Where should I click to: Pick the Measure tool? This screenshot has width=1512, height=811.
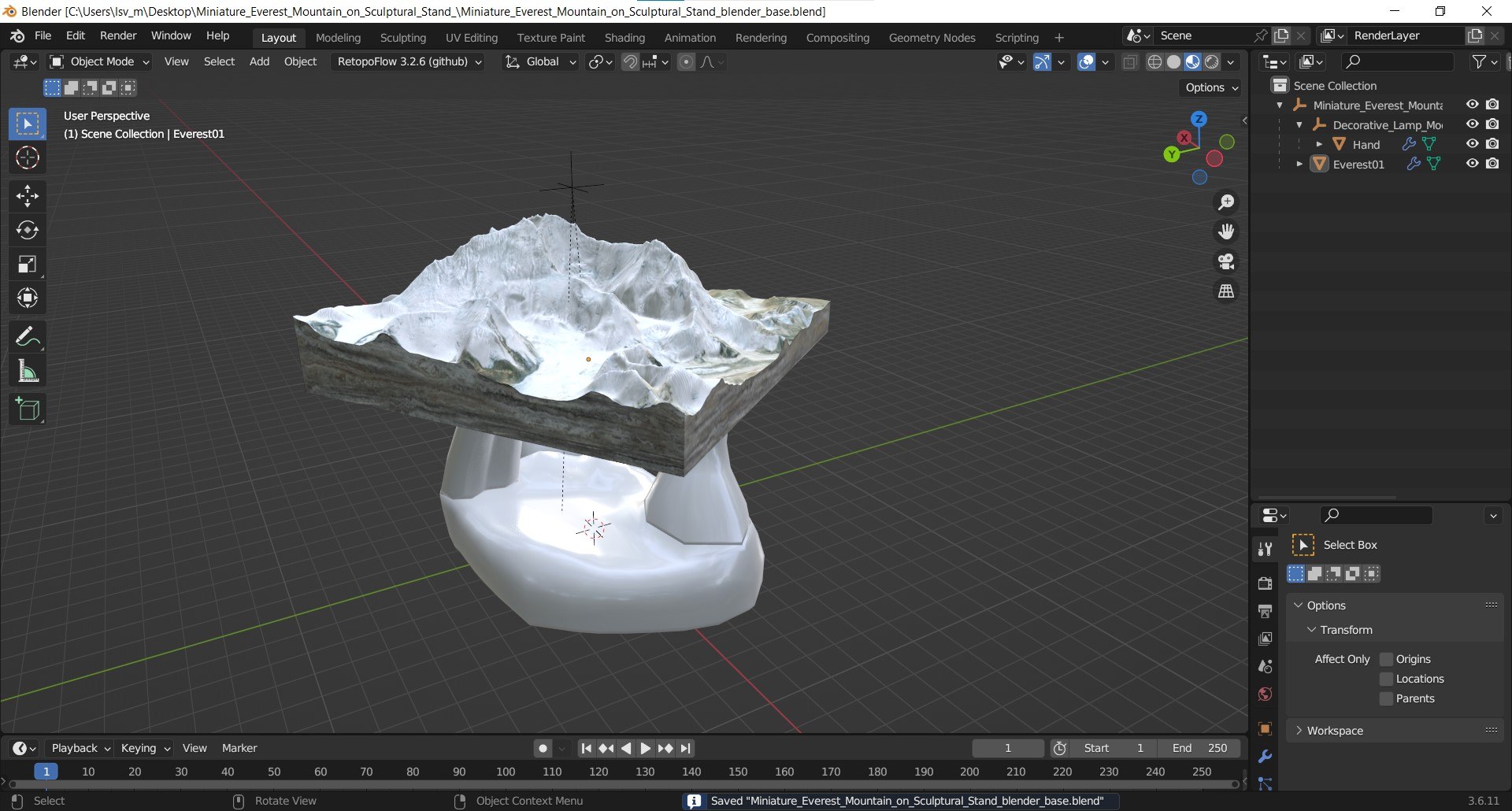pos(28,371)
